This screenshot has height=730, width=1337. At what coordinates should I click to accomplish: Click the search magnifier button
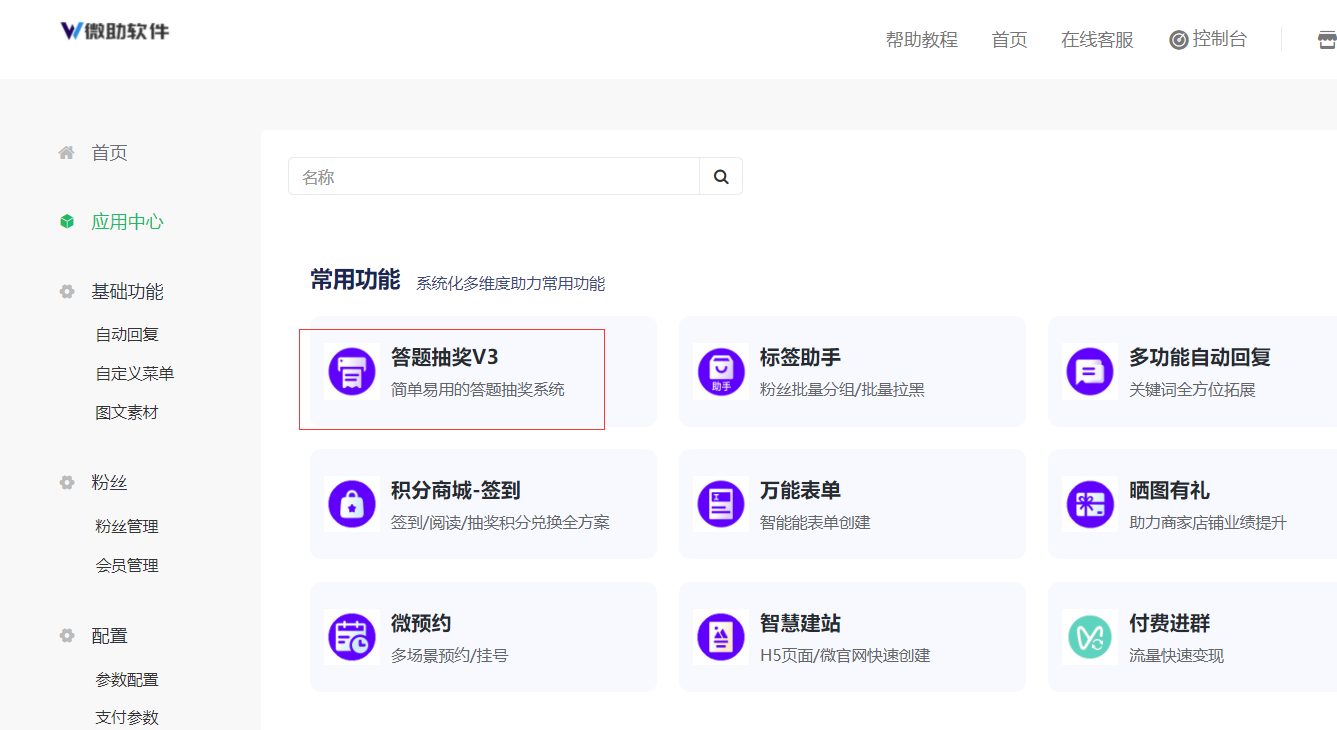721,176
